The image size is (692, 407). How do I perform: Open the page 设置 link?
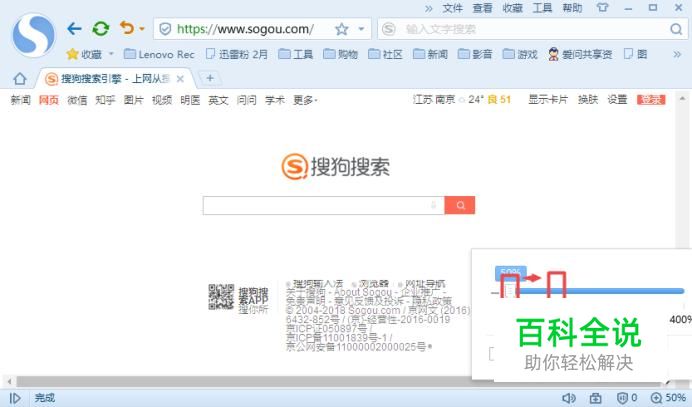pos(617,99)
